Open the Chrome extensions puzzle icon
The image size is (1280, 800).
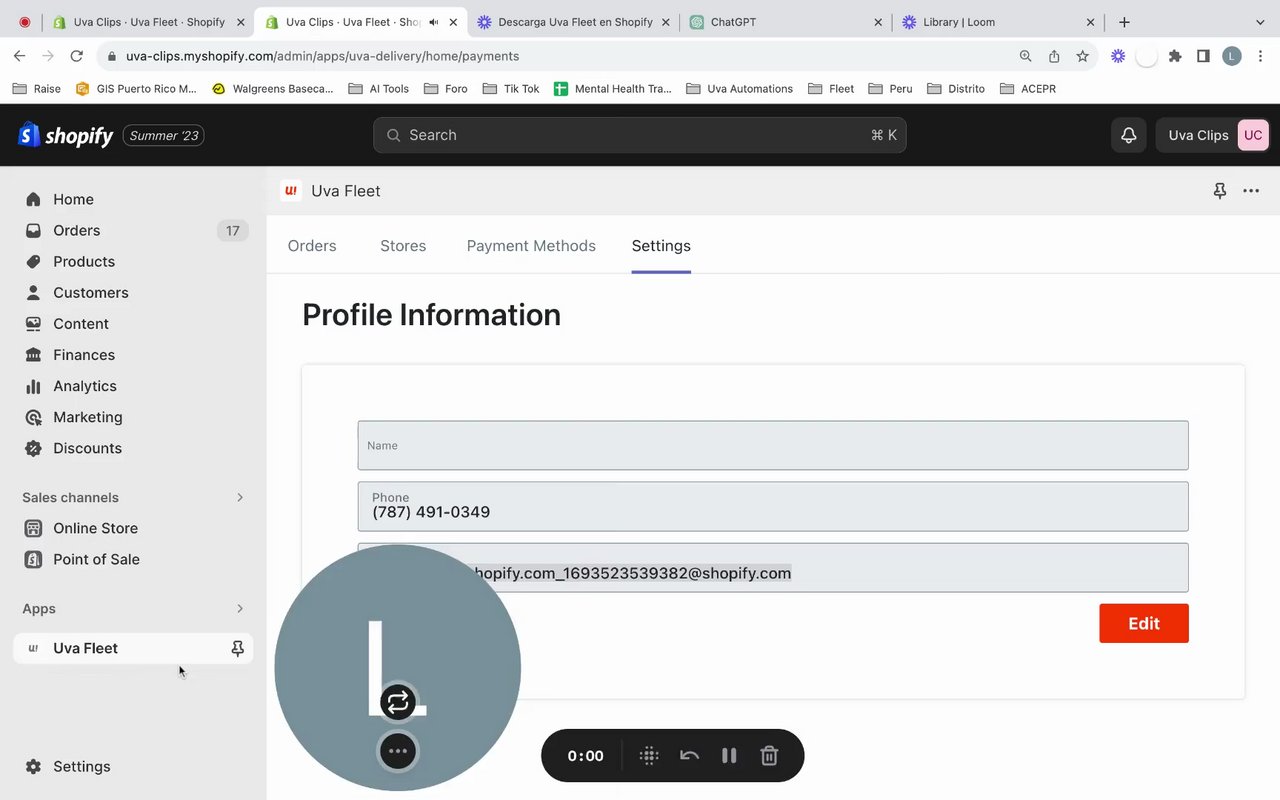coord(1175,56)
